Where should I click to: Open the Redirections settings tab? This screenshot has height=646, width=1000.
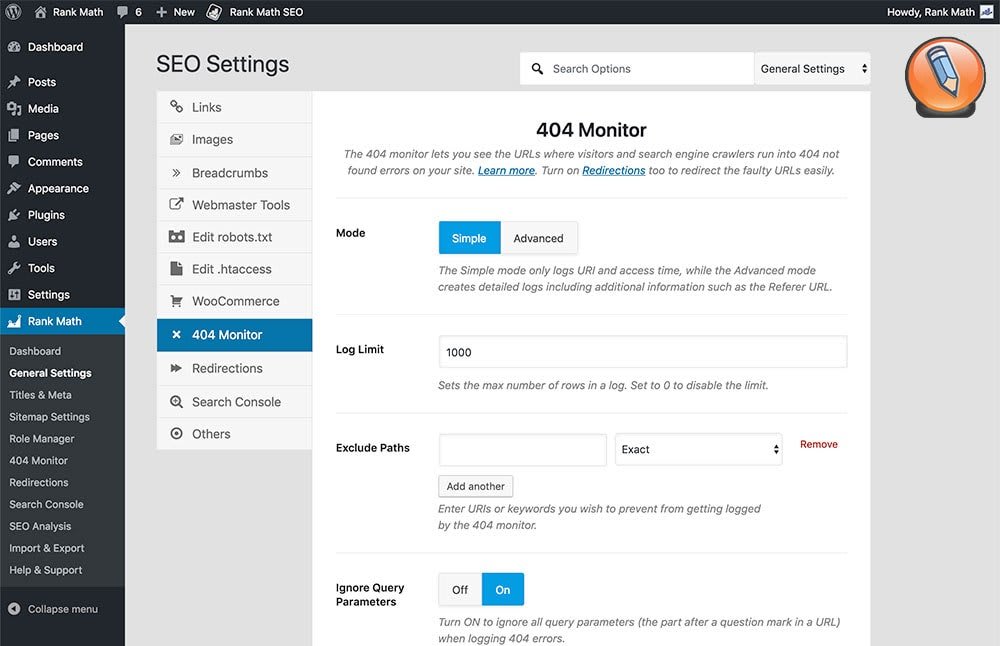point(234,369)
